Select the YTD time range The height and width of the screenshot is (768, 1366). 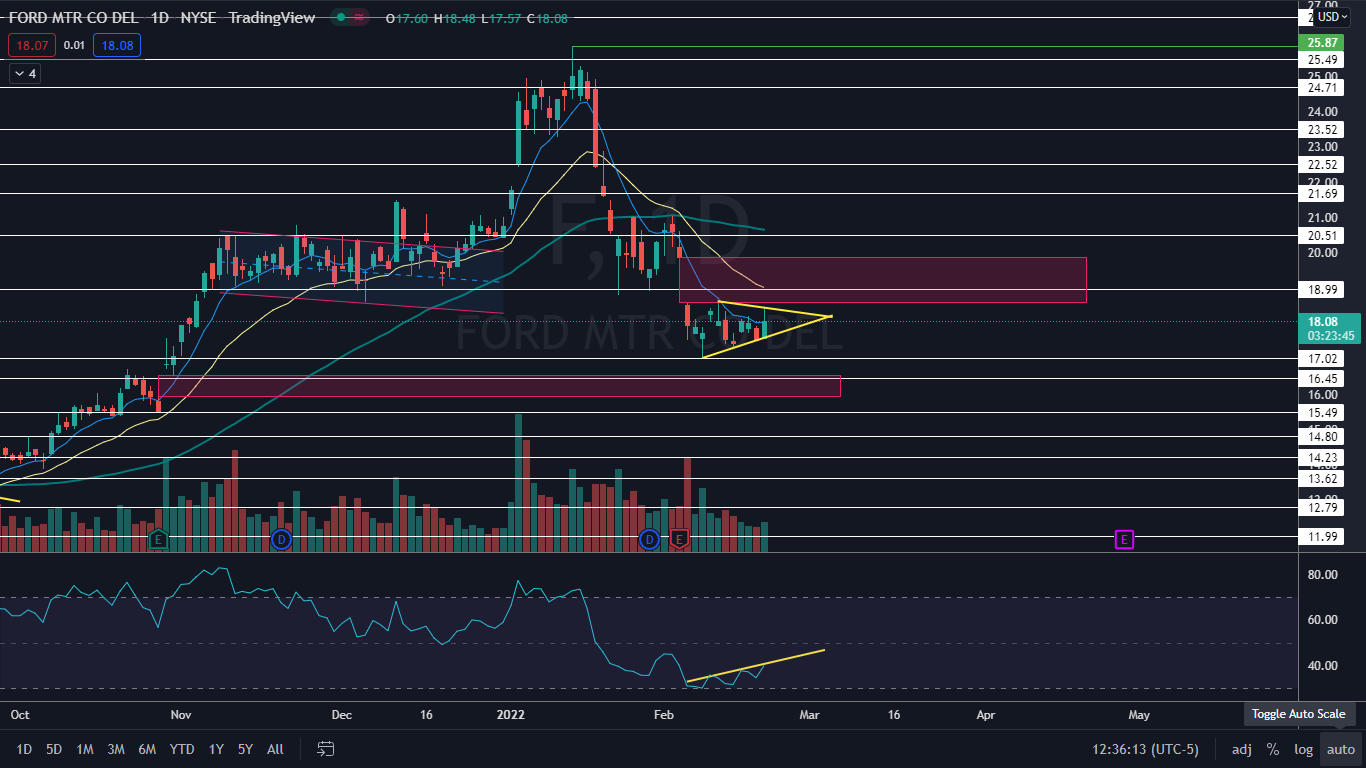tap(182, 749)
